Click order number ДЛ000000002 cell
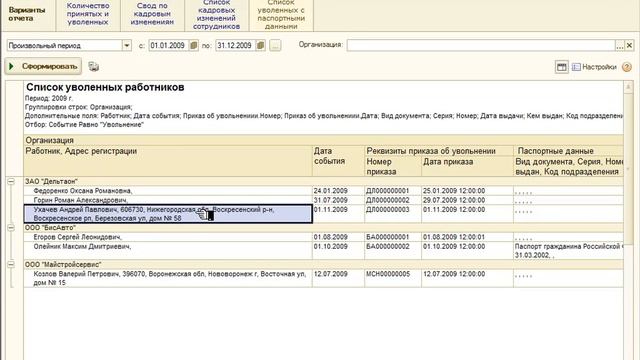Viewport: 640px width, 360px height. pyautogui.click(x=393, y=200)
